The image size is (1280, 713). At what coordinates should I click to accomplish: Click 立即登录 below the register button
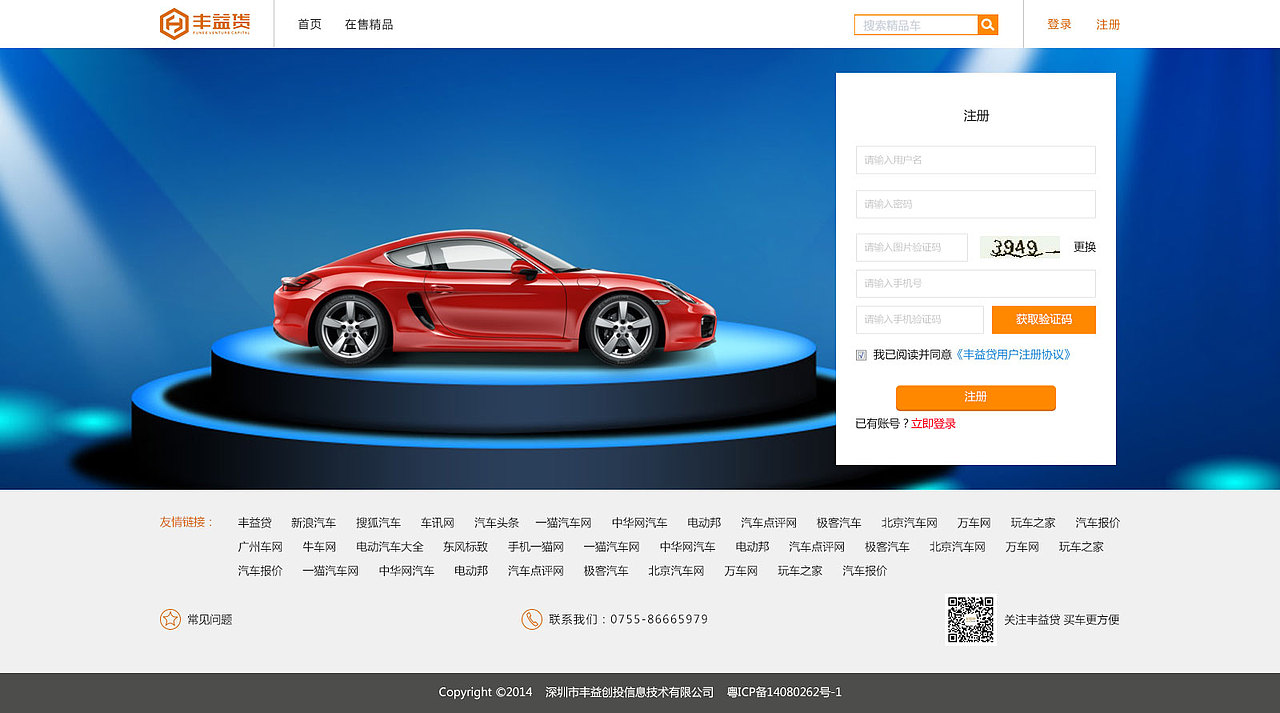[934, 423]
